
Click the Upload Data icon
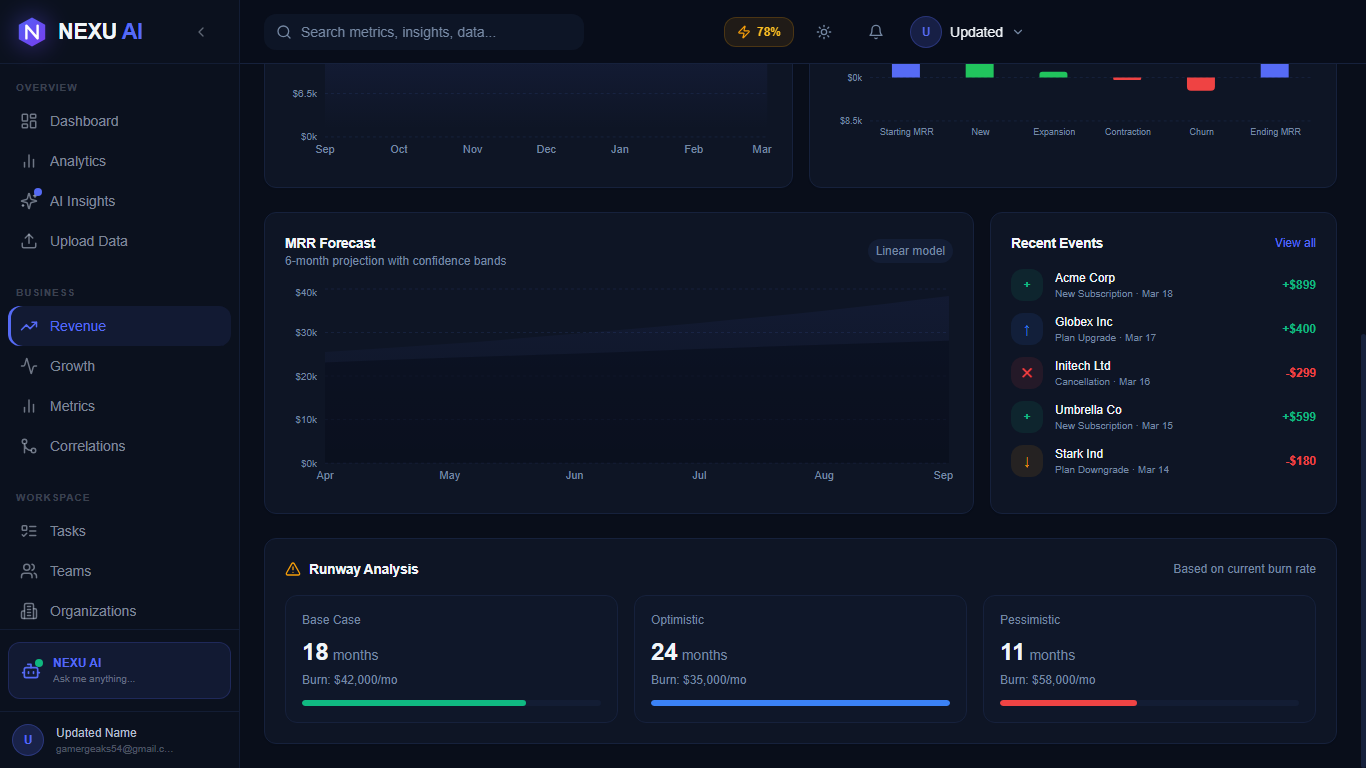pyautogui.click(x=29, y=241)
